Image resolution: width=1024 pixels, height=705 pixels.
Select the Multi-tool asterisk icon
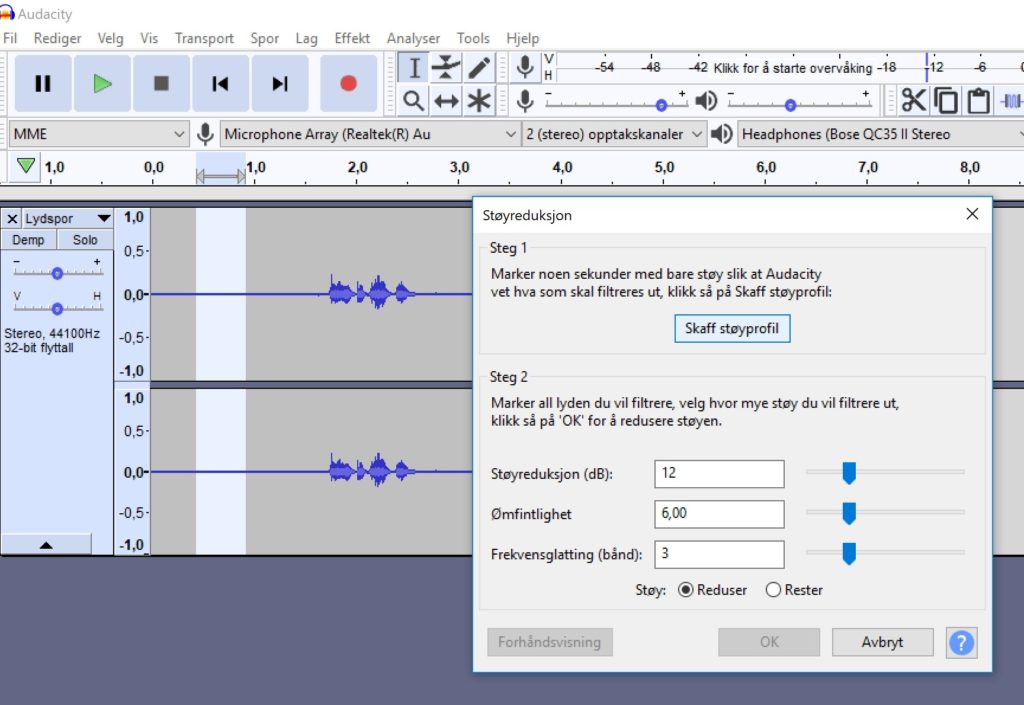click(479, 101)
